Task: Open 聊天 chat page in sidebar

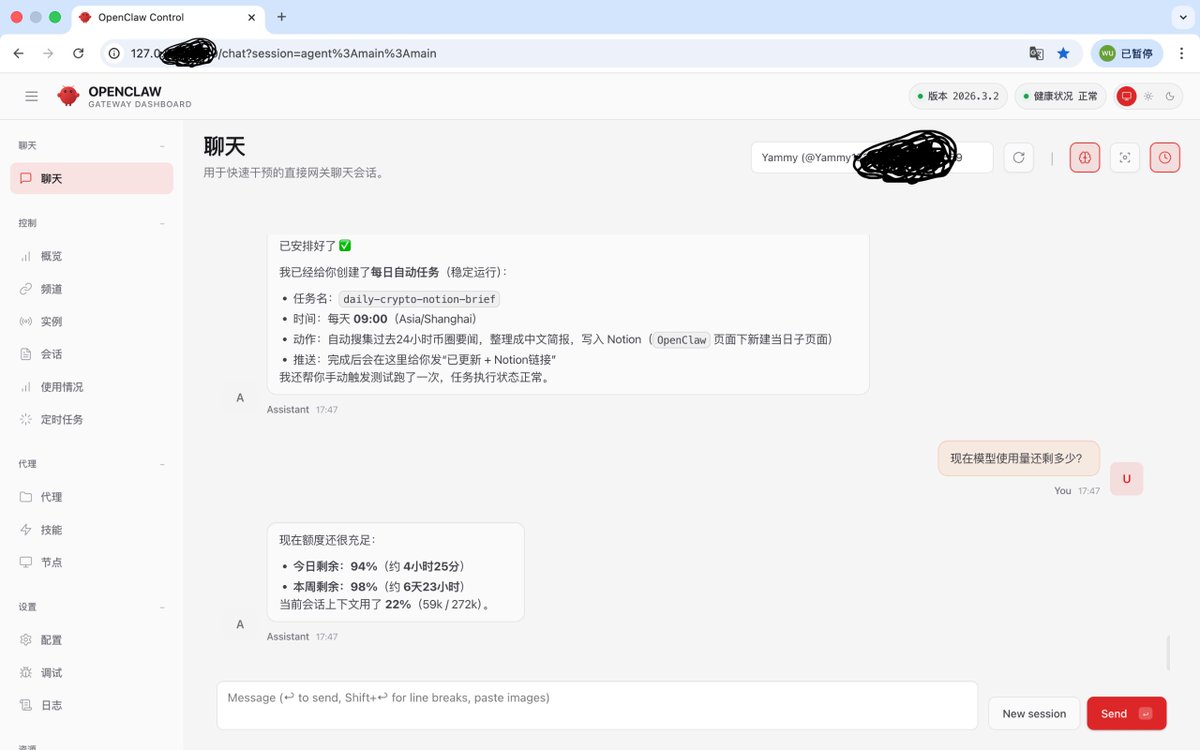Action: (x=91, y=179)
